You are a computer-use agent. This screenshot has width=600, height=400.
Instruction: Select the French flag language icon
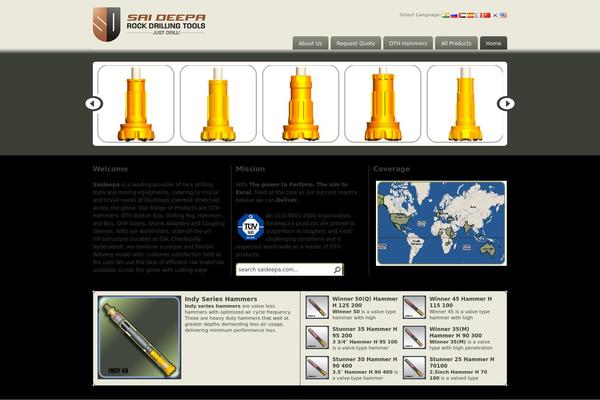click(479, 15)
